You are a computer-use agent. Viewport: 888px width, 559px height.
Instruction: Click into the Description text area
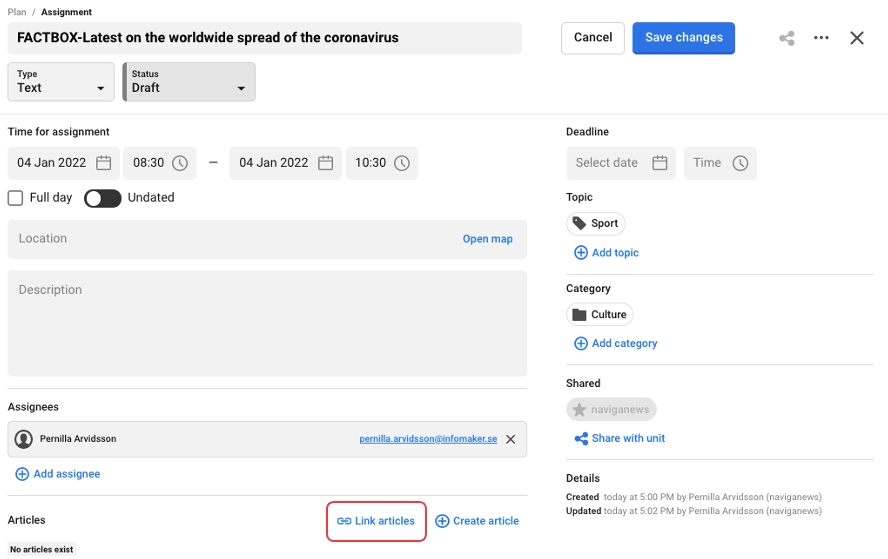tap(267, 323)
